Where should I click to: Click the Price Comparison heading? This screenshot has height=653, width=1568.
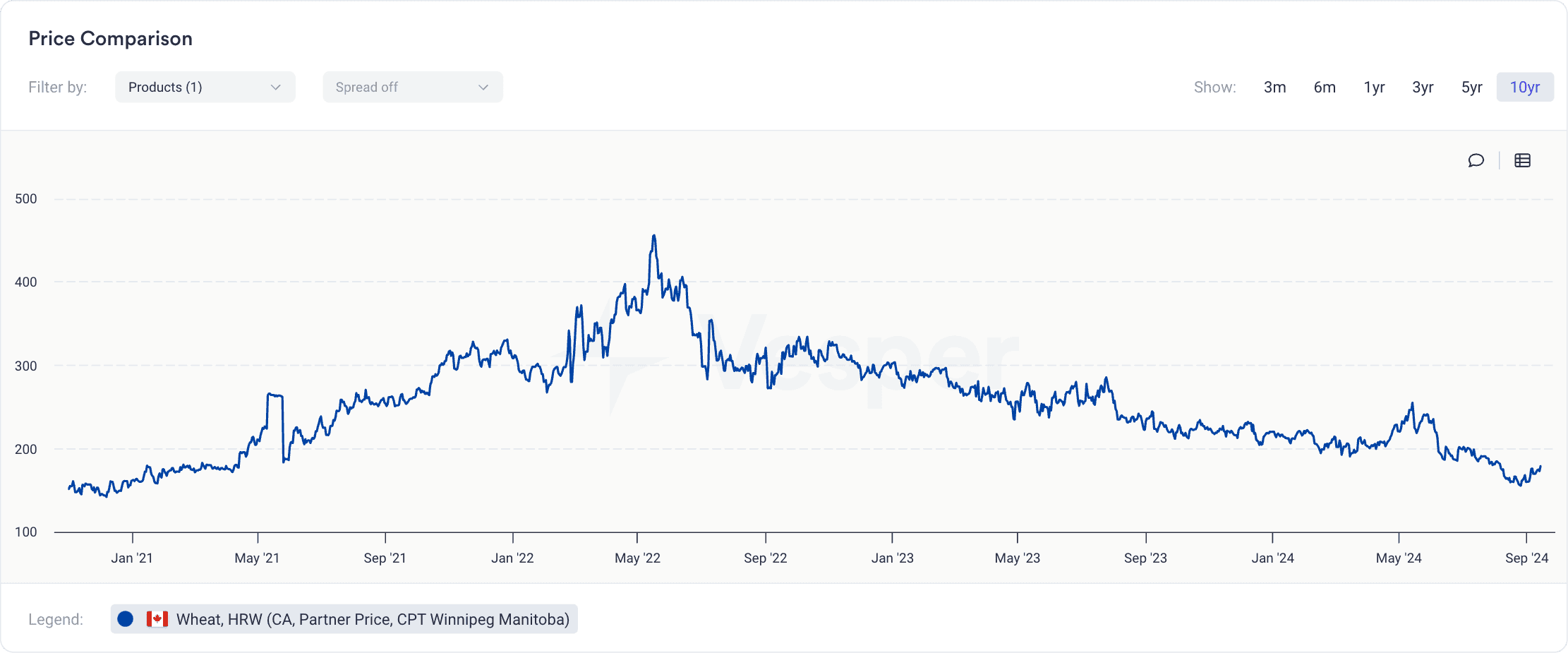(x=111, y=38)
